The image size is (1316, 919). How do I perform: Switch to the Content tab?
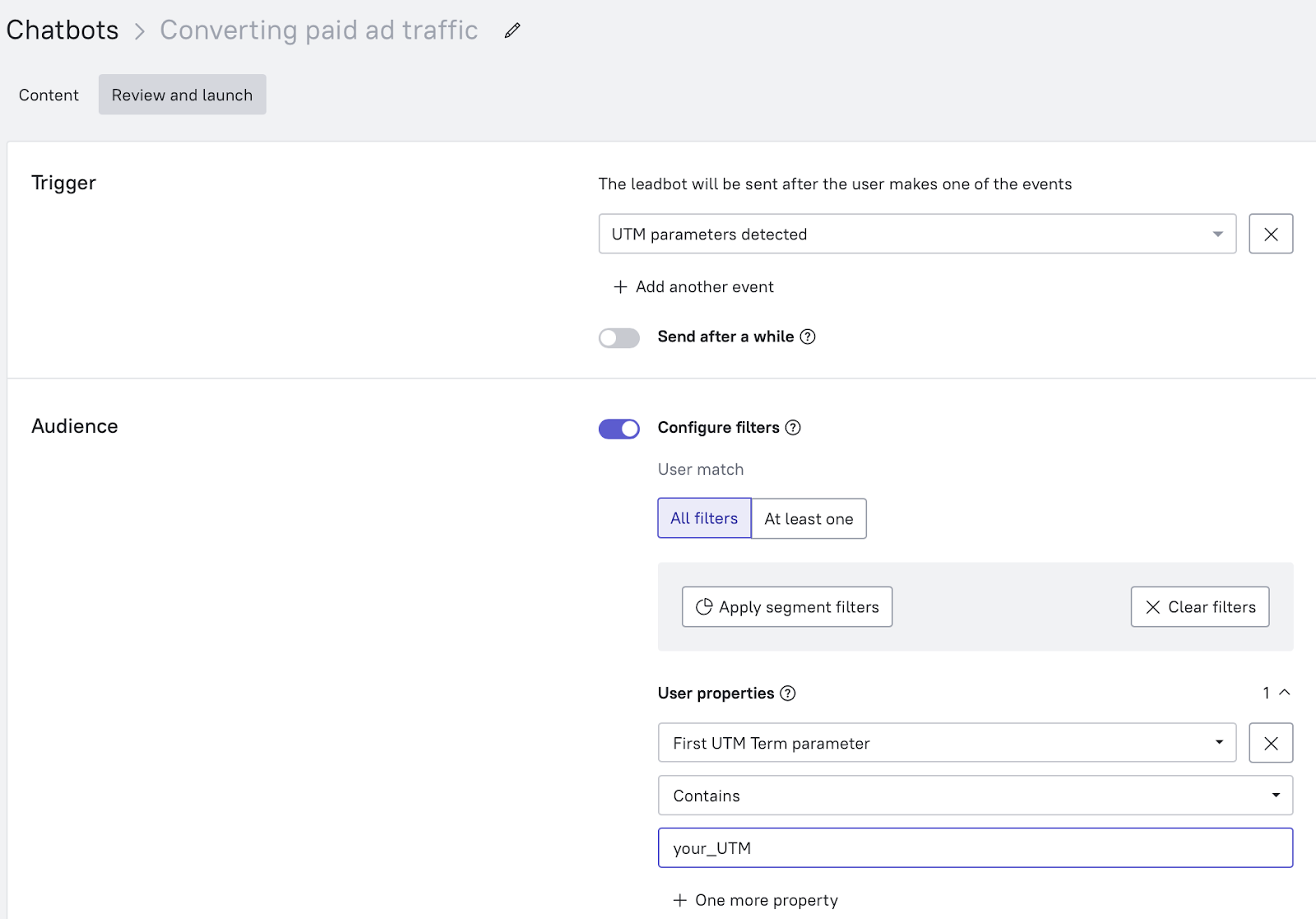coord(49,95)
